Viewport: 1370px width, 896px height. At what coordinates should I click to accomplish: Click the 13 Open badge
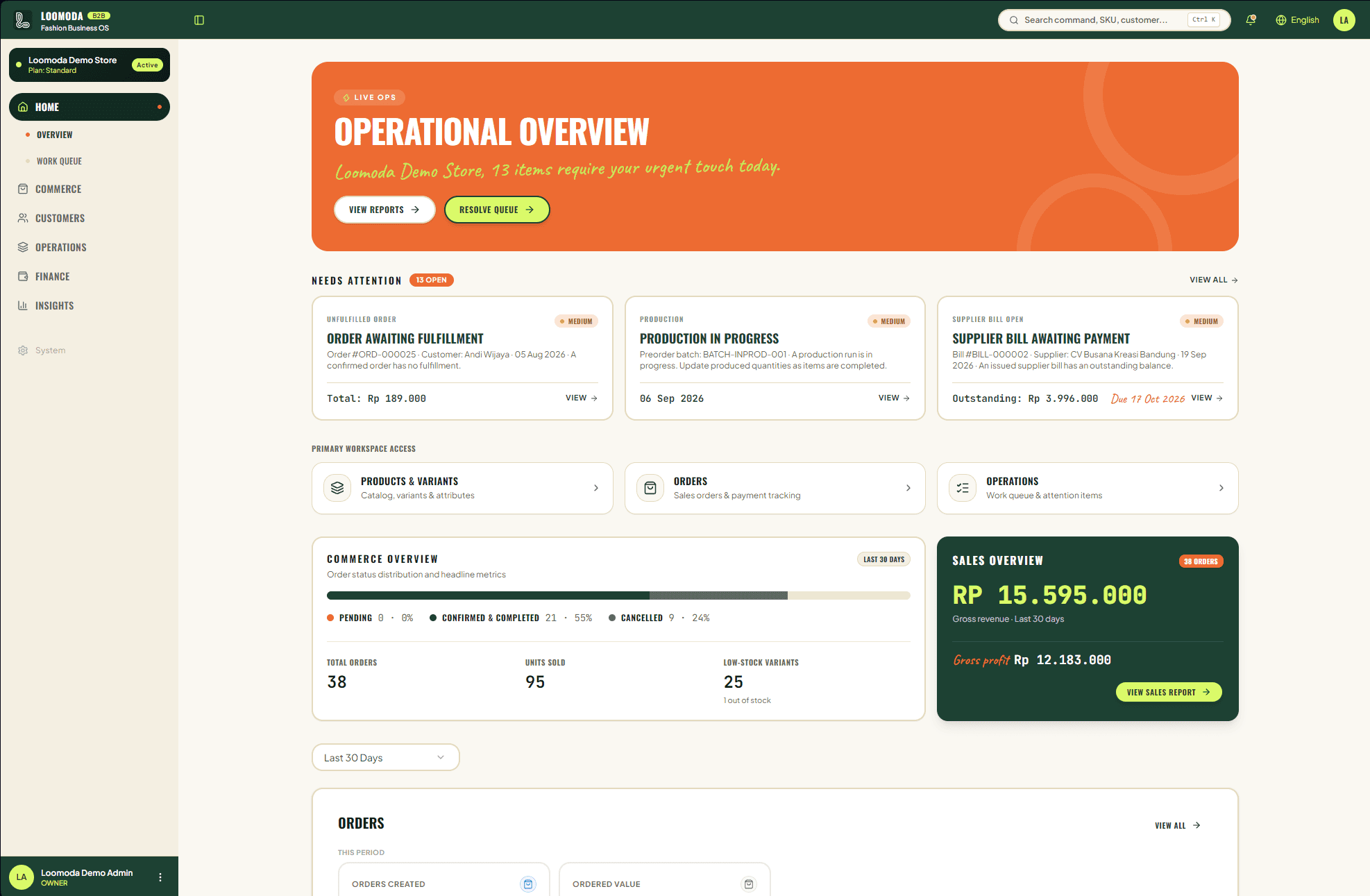point(432,280)
